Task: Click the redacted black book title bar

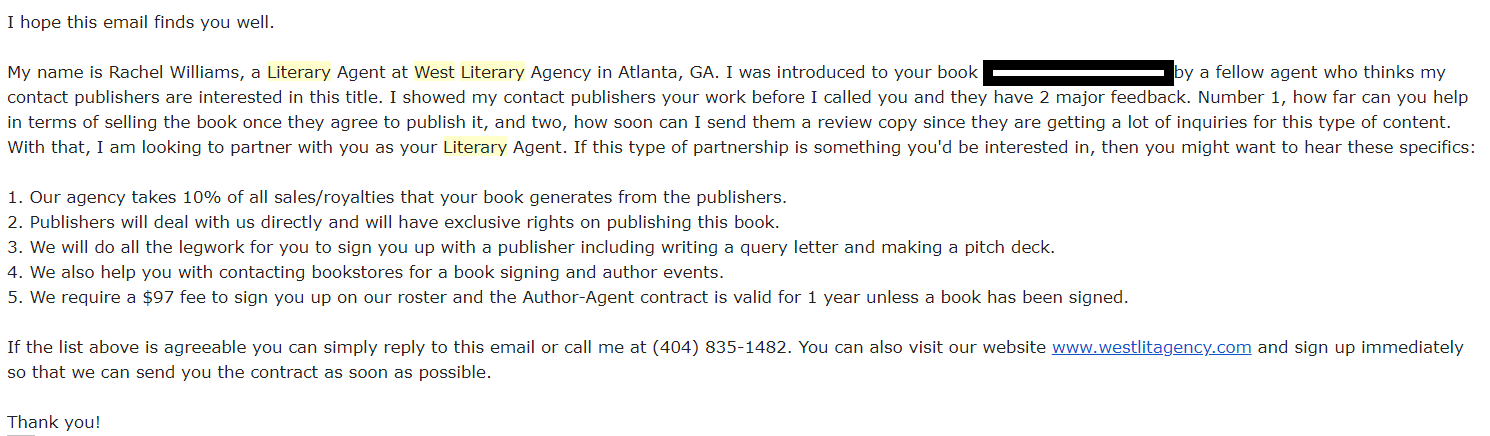Action: pos(1078,72)
